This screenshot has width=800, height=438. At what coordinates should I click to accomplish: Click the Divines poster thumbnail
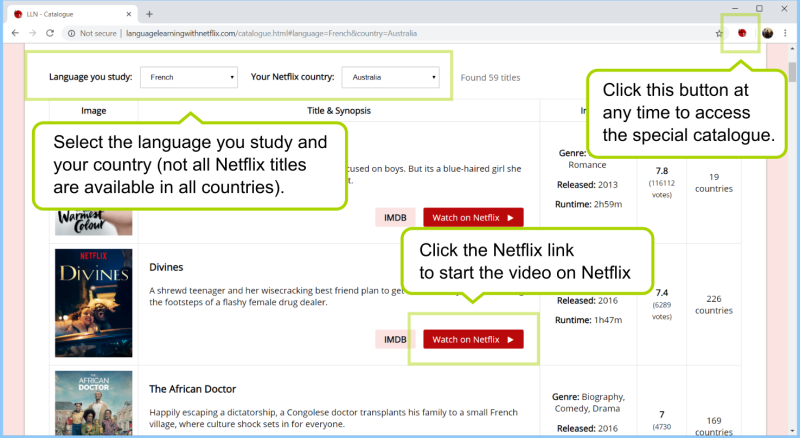(x=93, y=303)
